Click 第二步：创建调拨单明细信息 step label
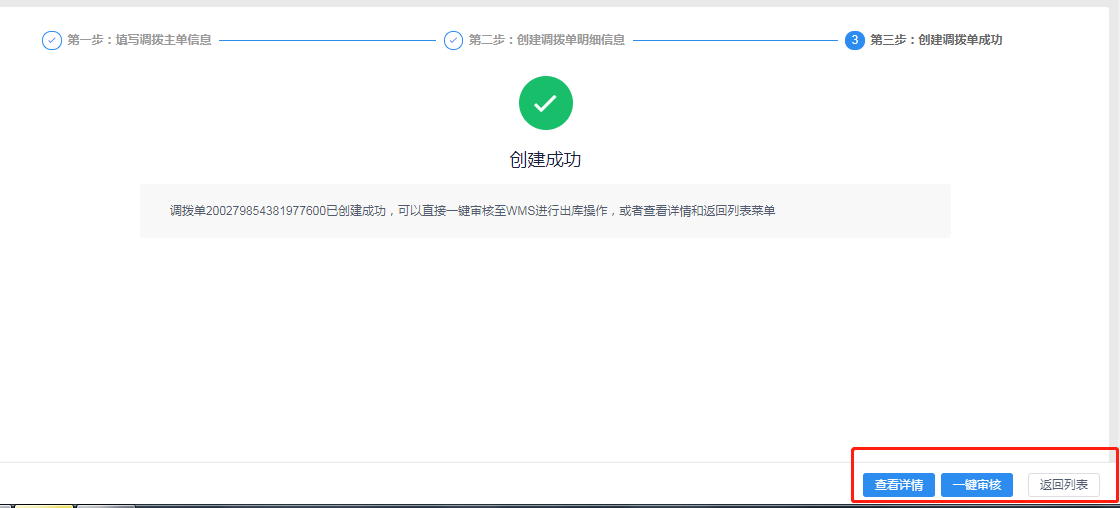The image size is (1120, 508). click(547, 40)
